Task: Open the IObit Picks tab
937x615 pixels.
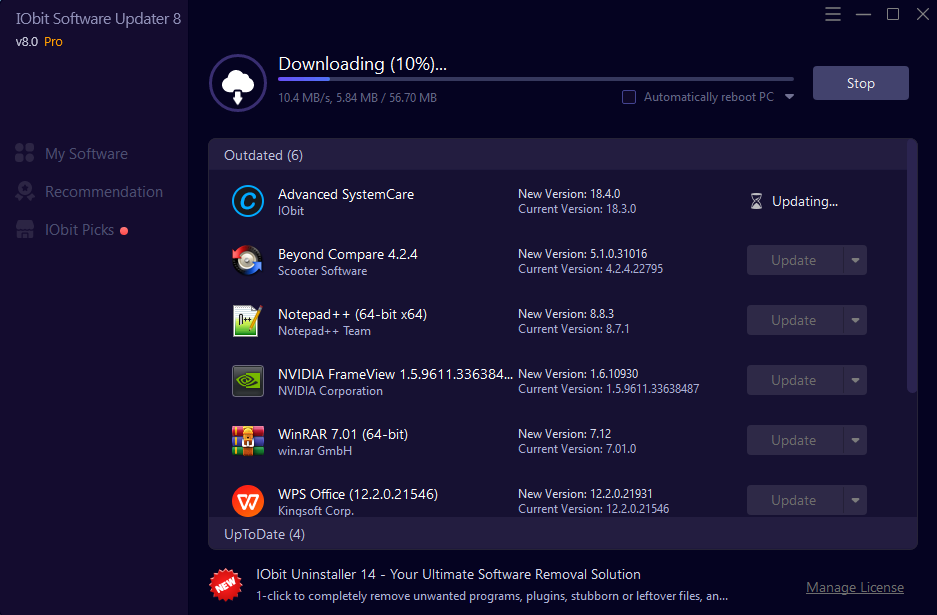Action: (x=72, y=230)
